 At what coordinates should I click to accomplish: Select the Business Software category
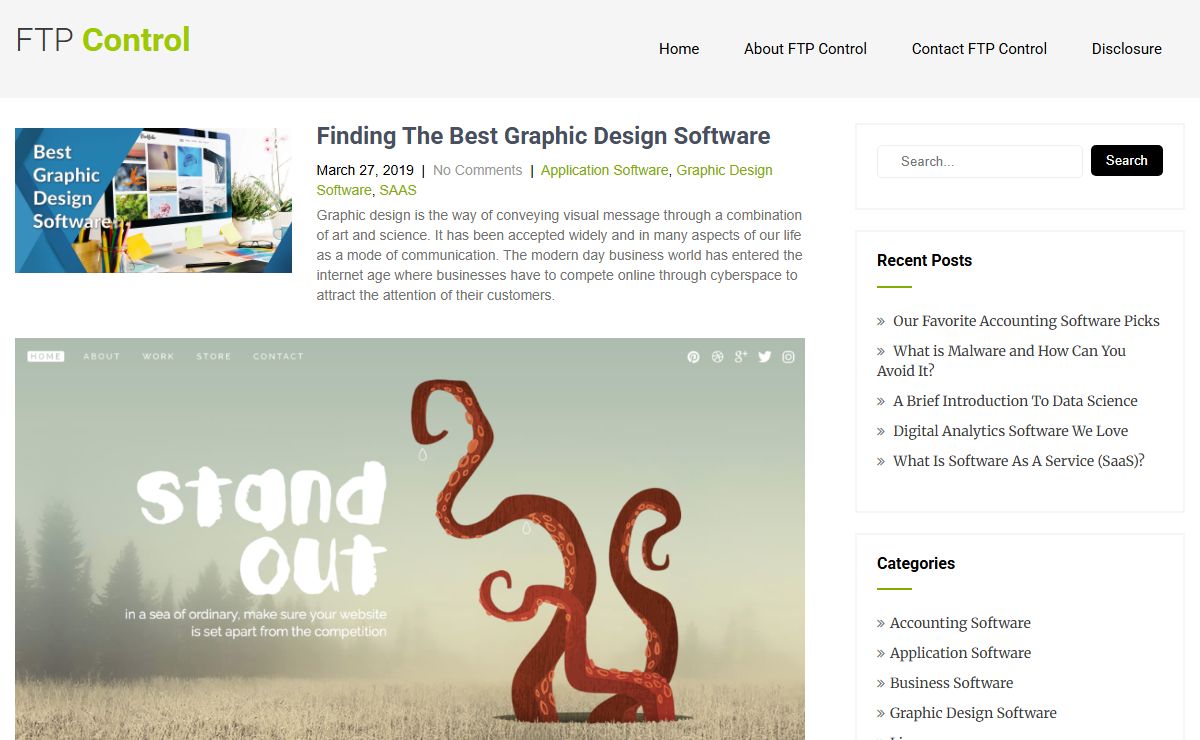tap(951, 683)
